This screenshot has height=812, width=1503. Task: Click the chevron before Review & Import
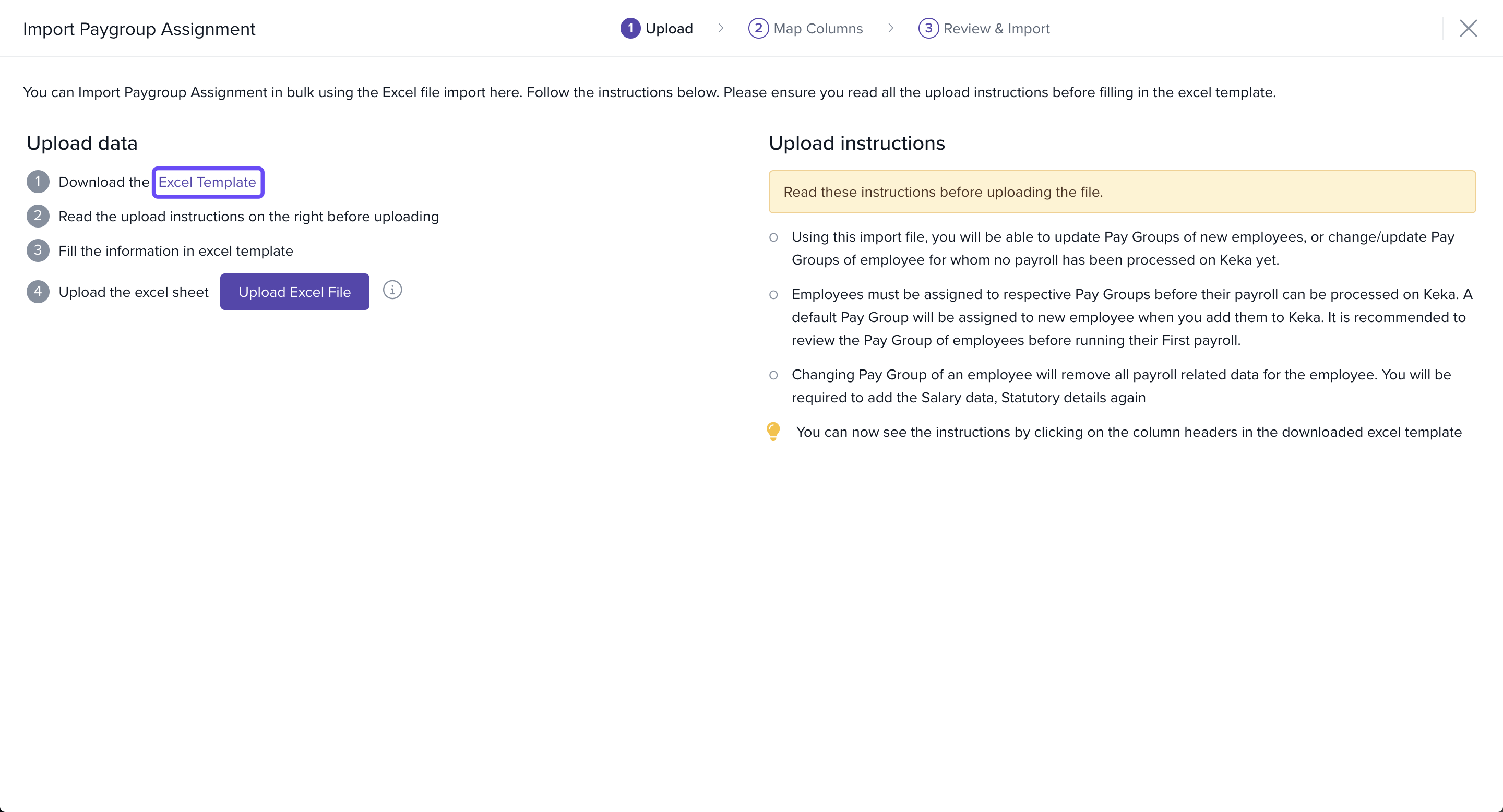pyautogui.click(x=890, y=28)
